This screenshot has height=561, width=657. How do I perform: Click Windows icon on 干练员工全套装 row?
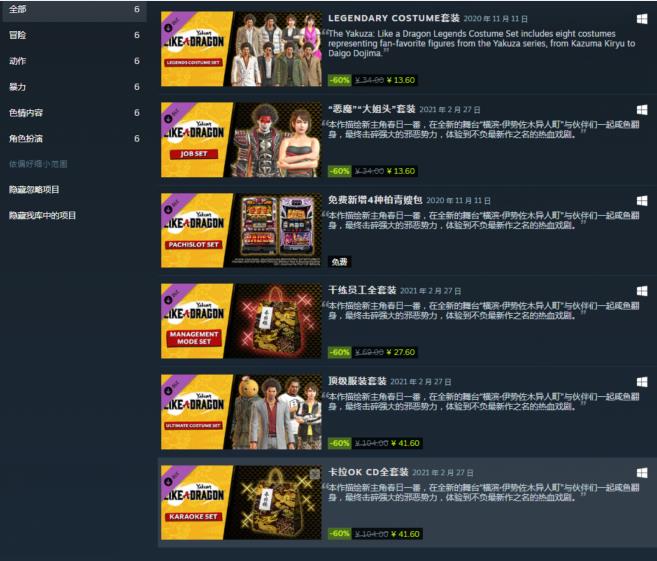[x=642, y=291]
